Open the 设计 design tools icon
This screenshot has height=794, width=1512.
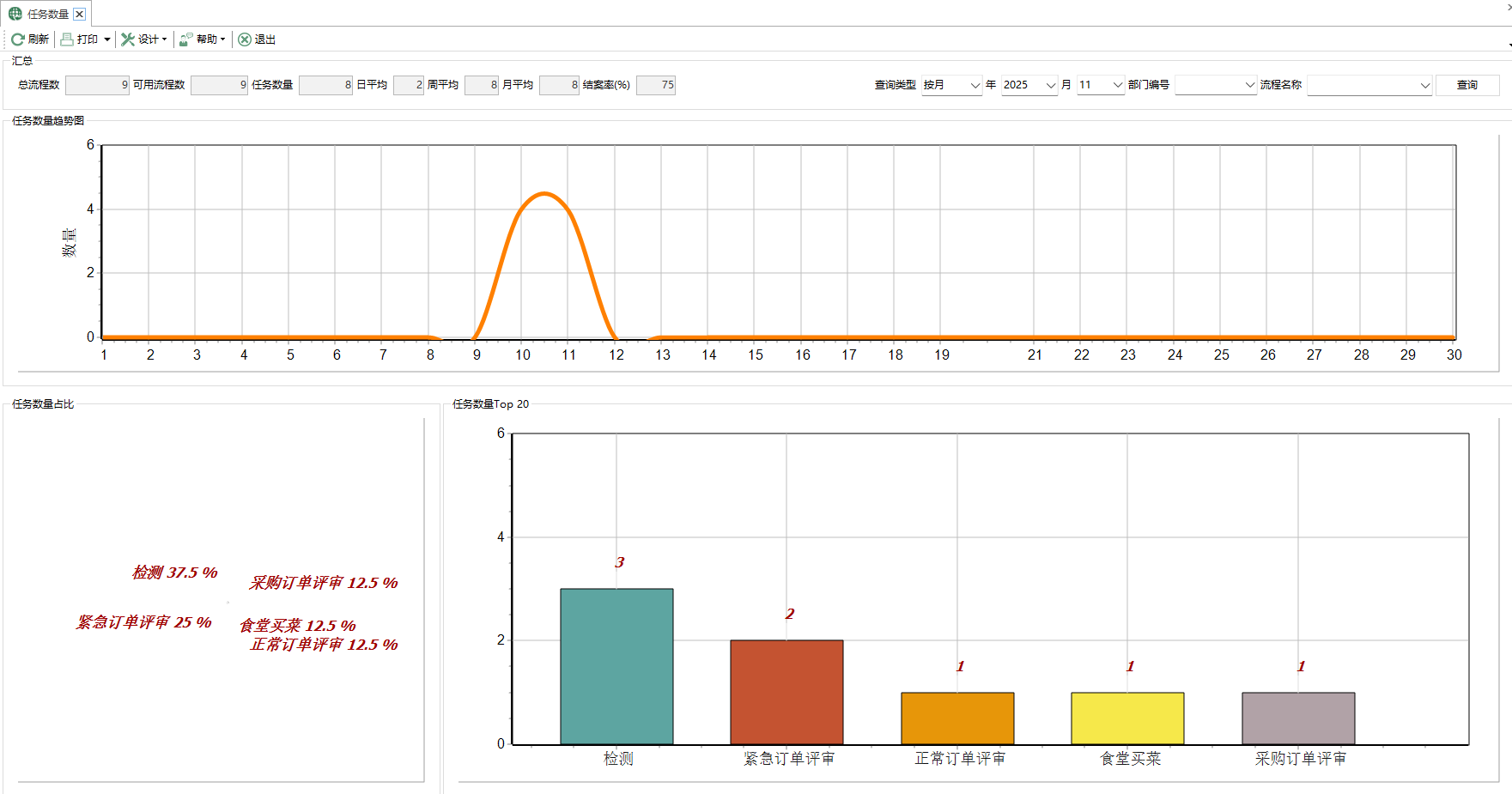128,39
